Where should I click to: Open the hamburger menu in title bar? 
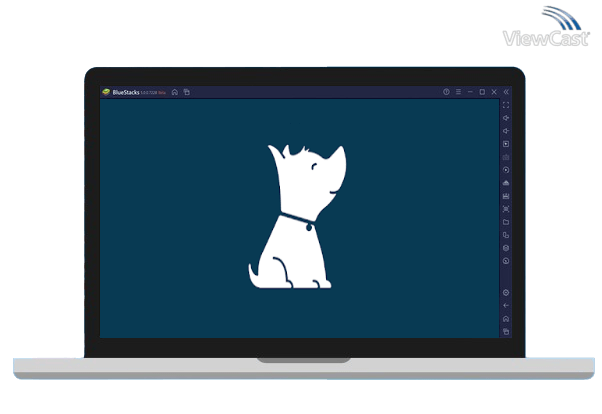pos(458,92)
